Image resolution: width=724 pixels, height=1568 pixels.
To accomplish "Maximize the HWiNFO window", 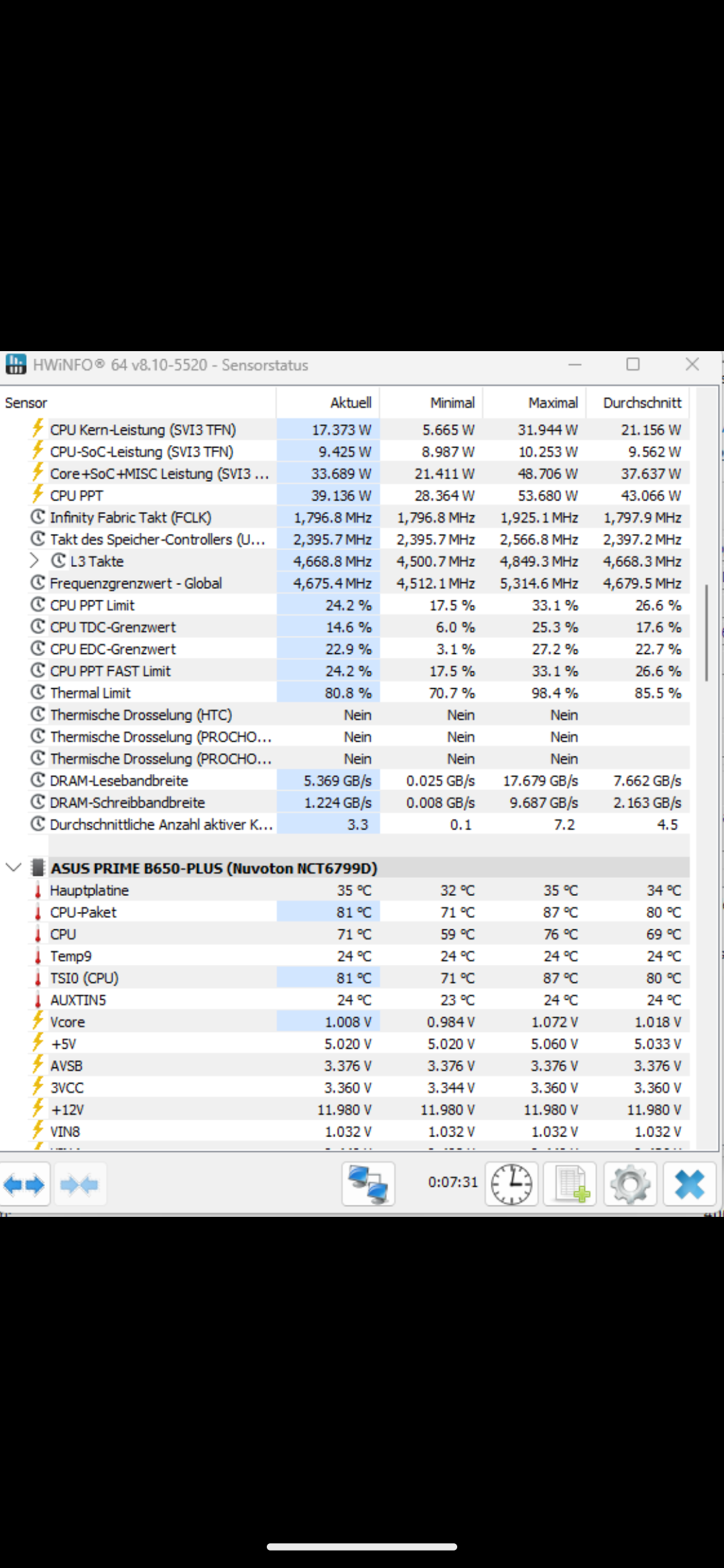I will [x=633, y=365].
